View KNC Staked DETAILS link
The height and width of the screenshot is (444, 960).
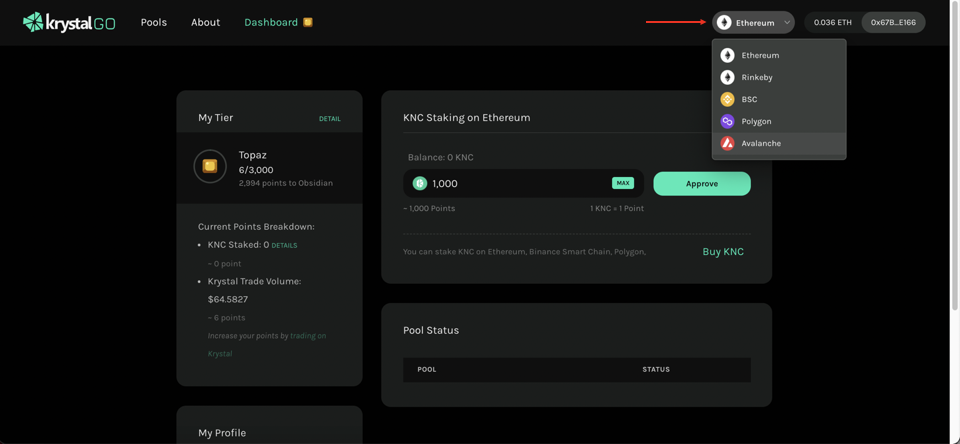(x=284, y=245)
